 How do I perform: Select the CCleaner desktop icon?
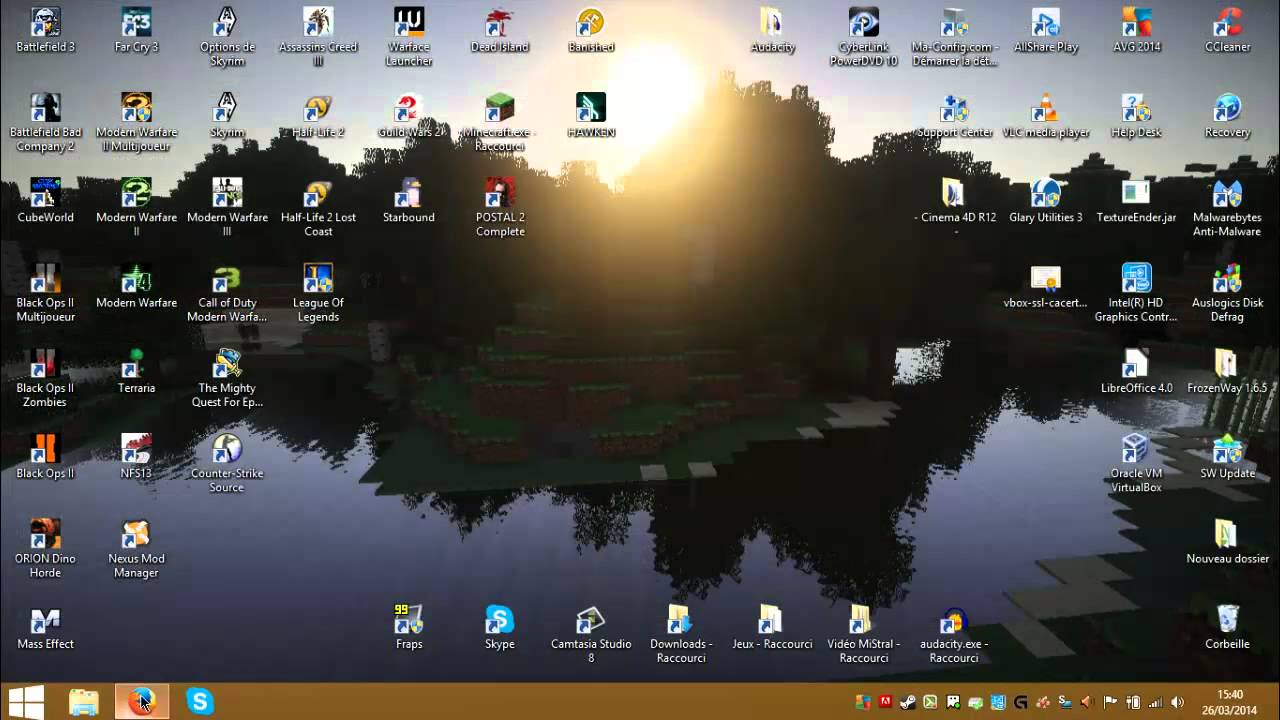pos(1227,22)
